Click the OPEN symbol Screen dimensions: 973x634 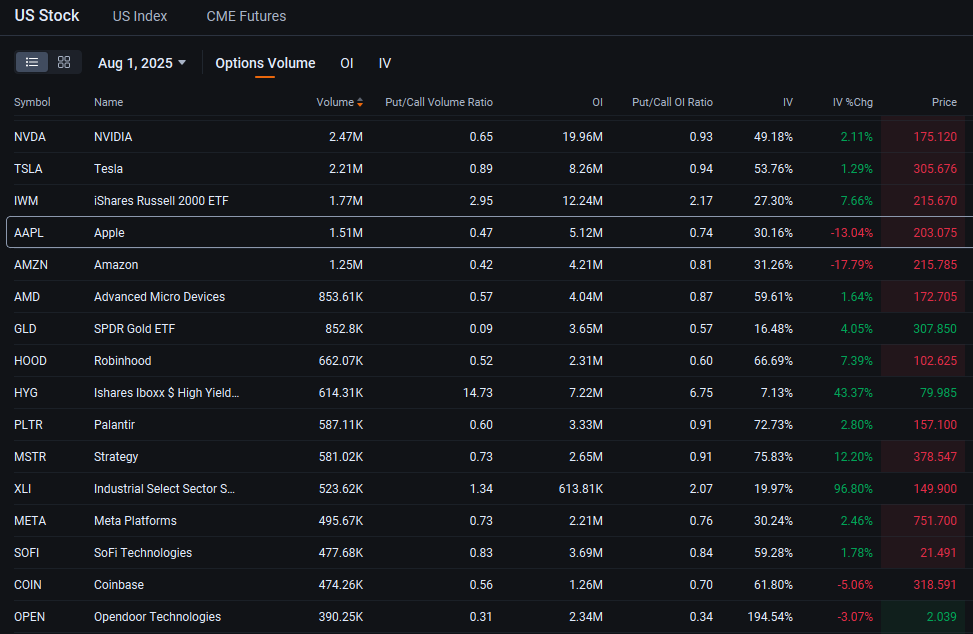(x=29, y=617)
